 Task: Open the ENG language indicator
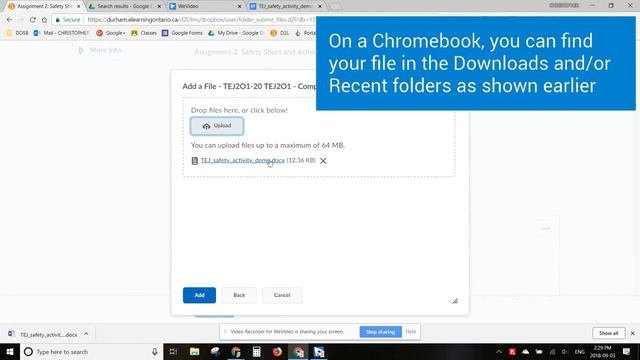[x=580, y=352]
